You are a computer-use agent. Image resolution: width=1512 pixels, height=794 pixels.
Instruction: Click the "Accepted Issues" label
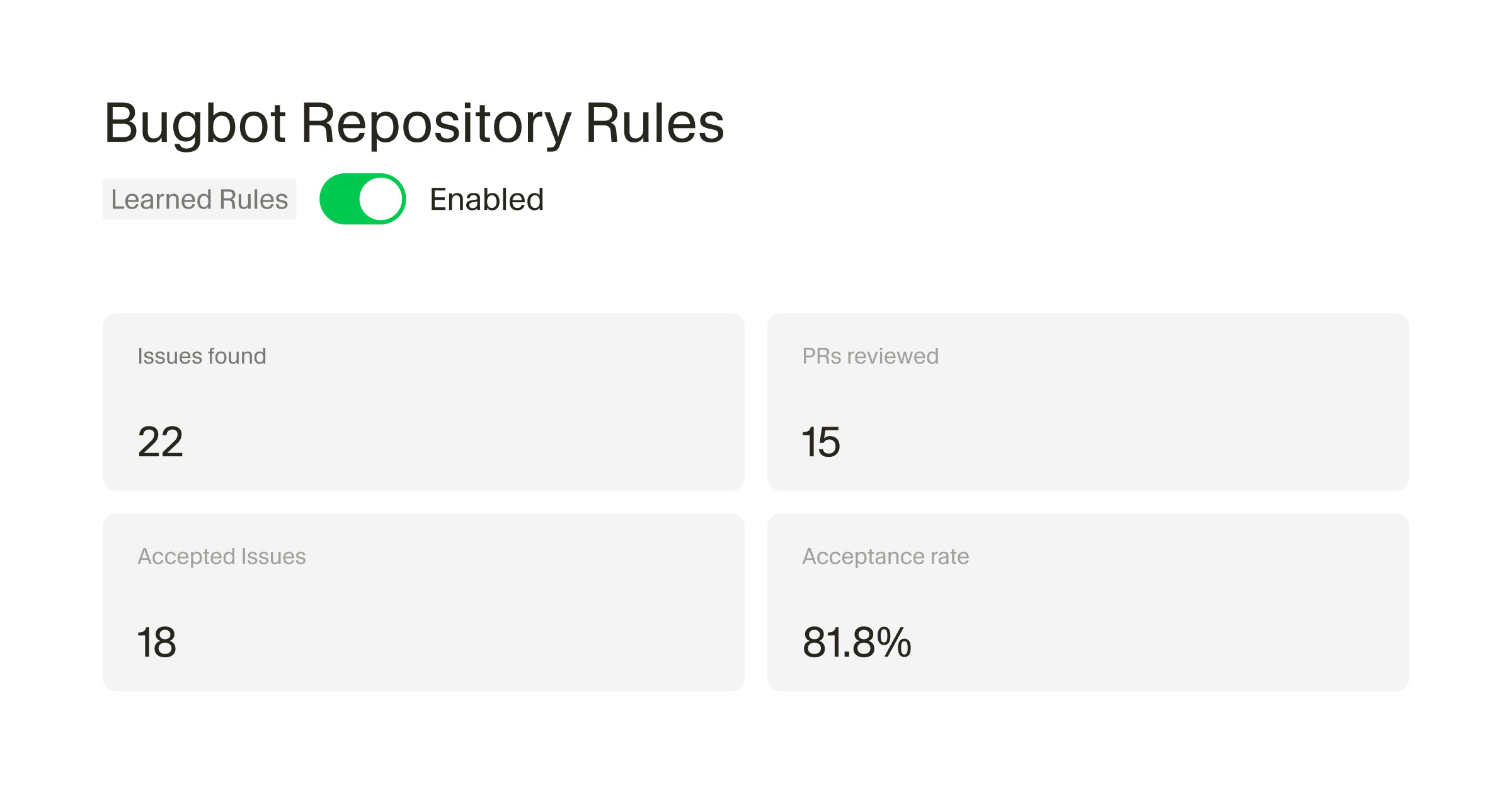(x=221, y=556)
